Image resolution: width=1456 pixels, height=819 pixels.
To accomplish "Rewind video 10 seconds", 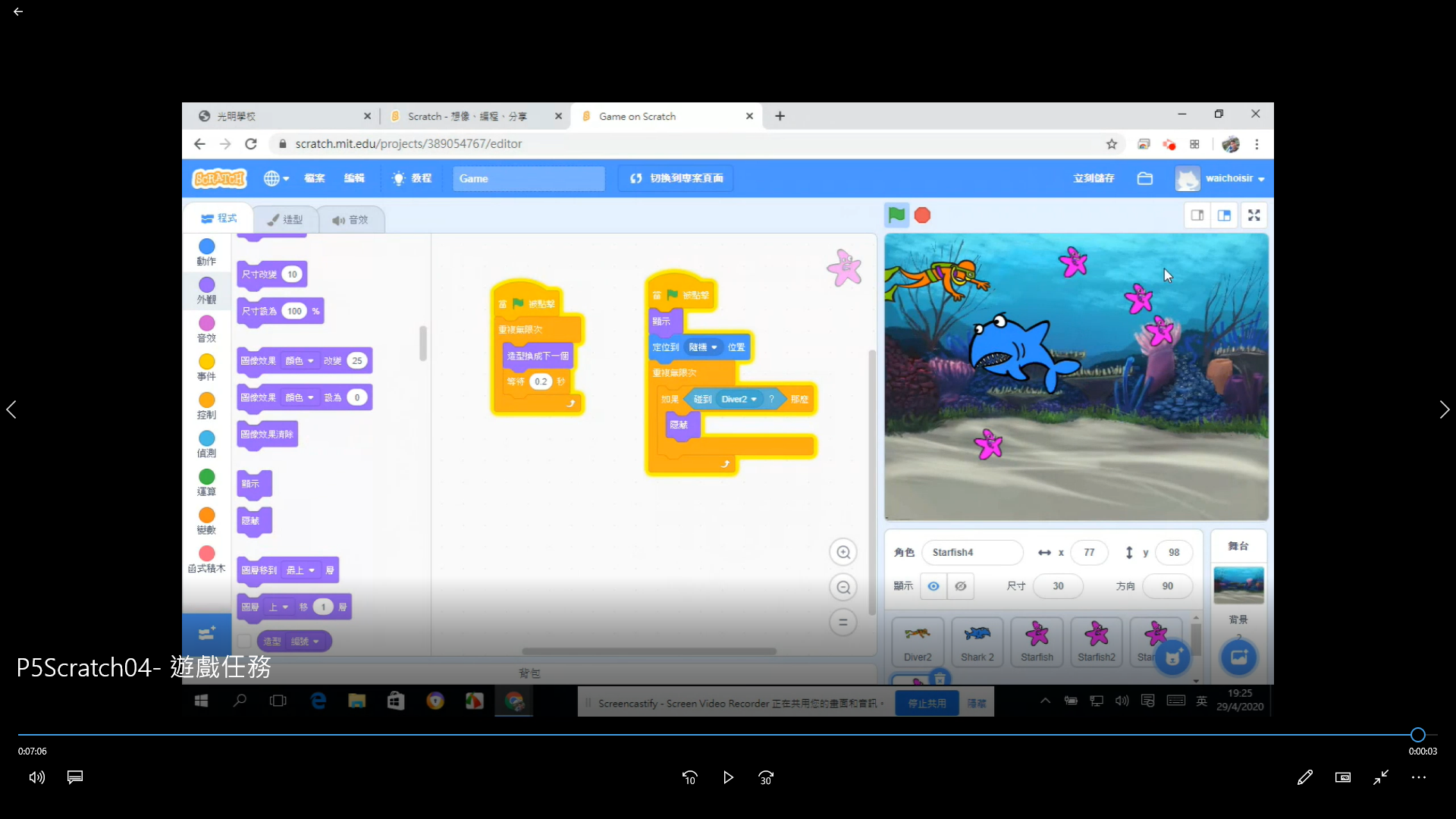I will point(689,777).
